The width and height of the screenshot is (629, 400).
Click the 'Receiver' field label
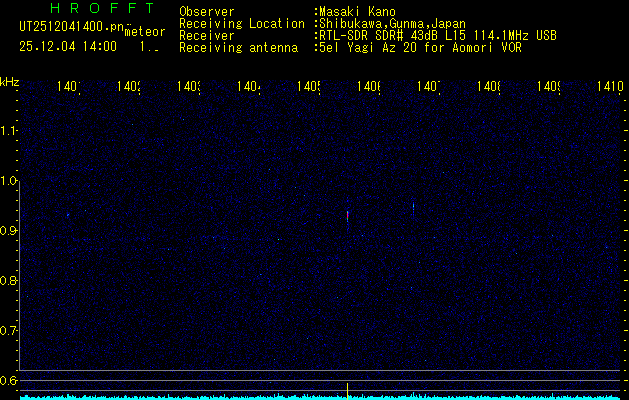point(207,36)
